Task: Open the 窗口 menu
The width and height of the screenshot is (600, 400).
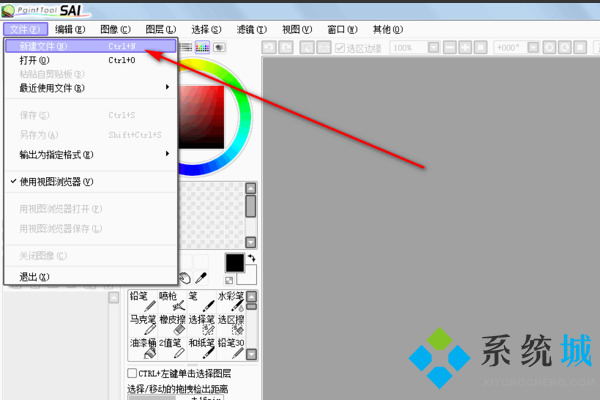Action: pyautogui.click(x=342, y=29)
